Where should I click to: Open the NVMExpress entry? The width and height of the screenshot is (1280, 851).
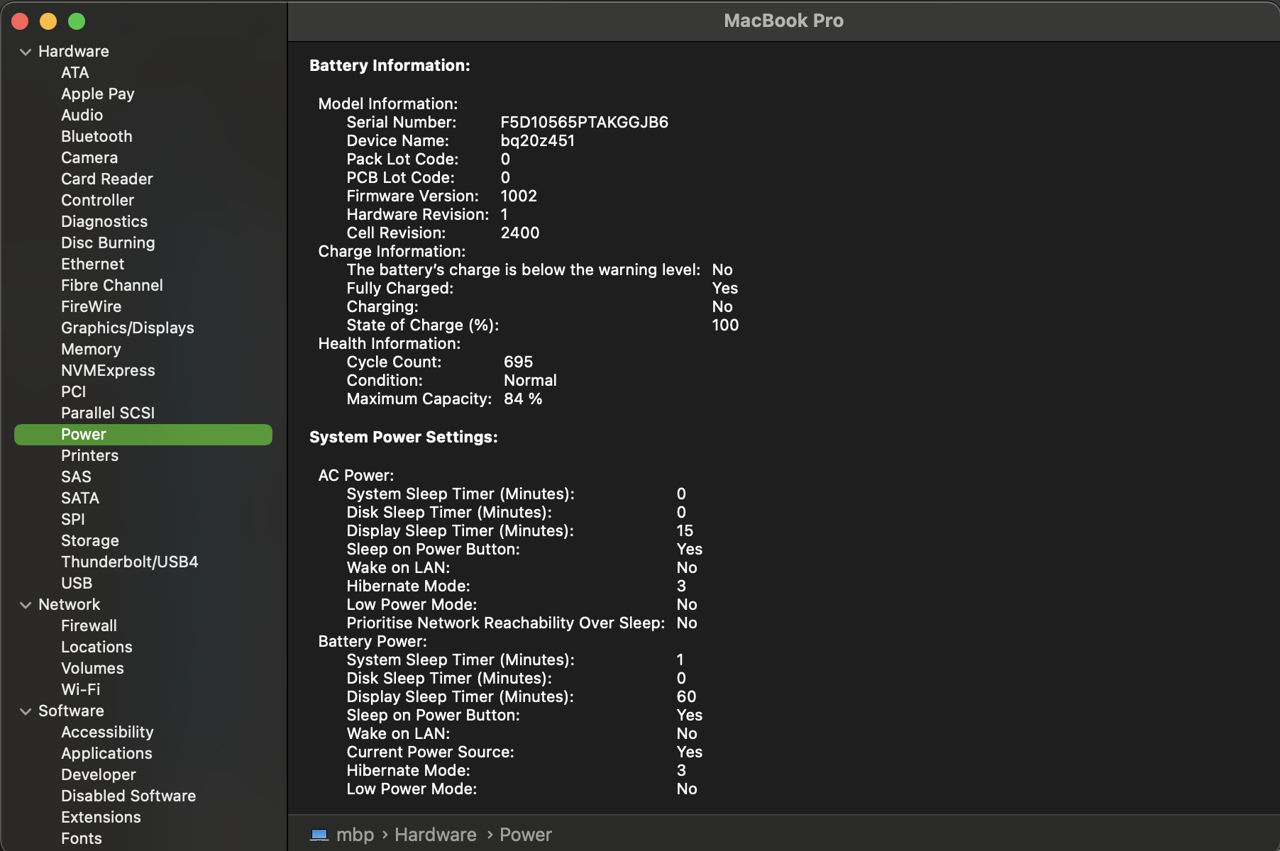108,370
